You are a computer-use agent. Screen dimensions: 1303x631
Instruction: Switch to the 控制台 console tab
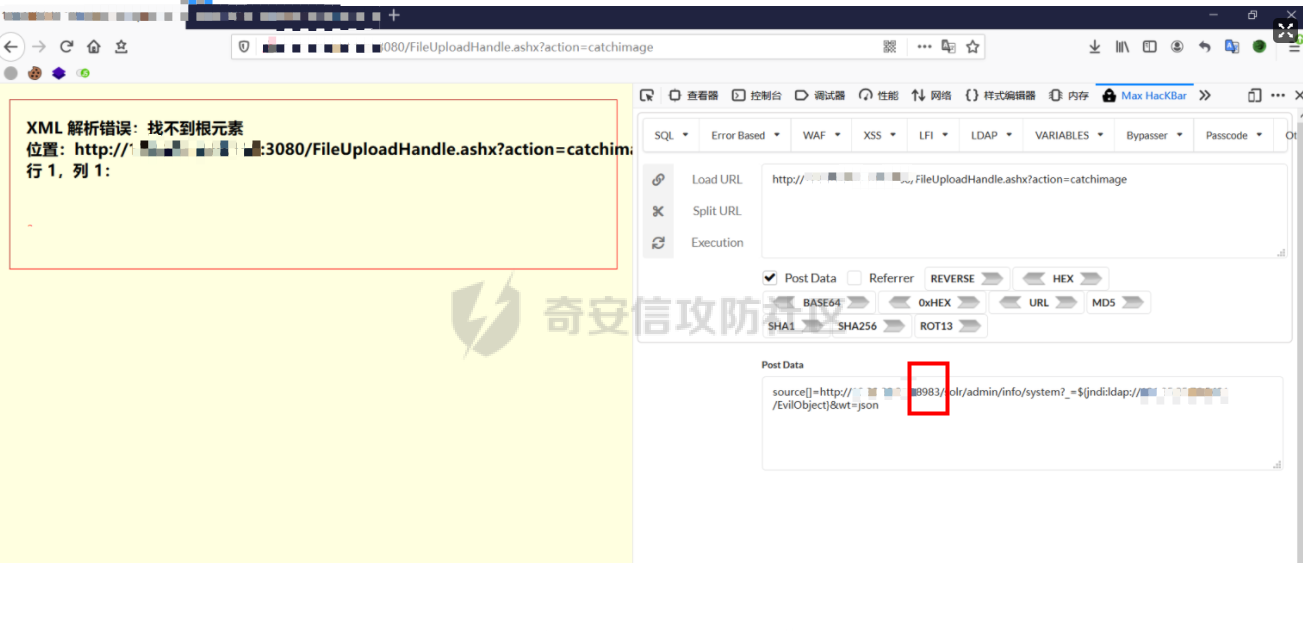tap(757, 96)
